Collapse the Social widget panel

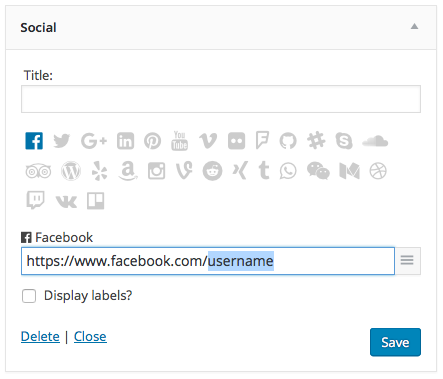pyautogui.click(x=414, y=26)
